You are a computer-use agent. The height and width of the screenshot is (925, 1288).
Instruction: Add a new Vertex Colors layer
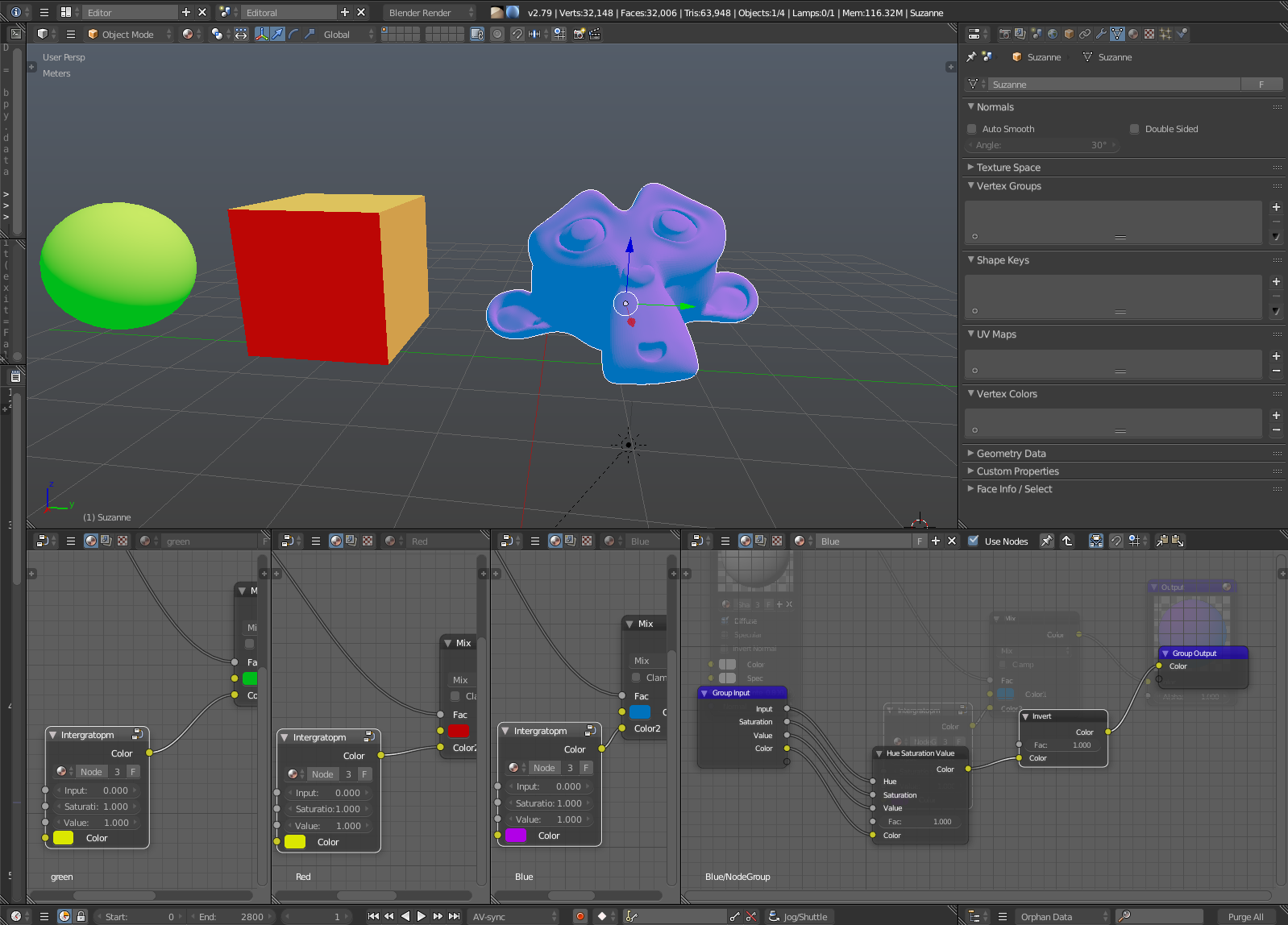tap(1276, 416)
